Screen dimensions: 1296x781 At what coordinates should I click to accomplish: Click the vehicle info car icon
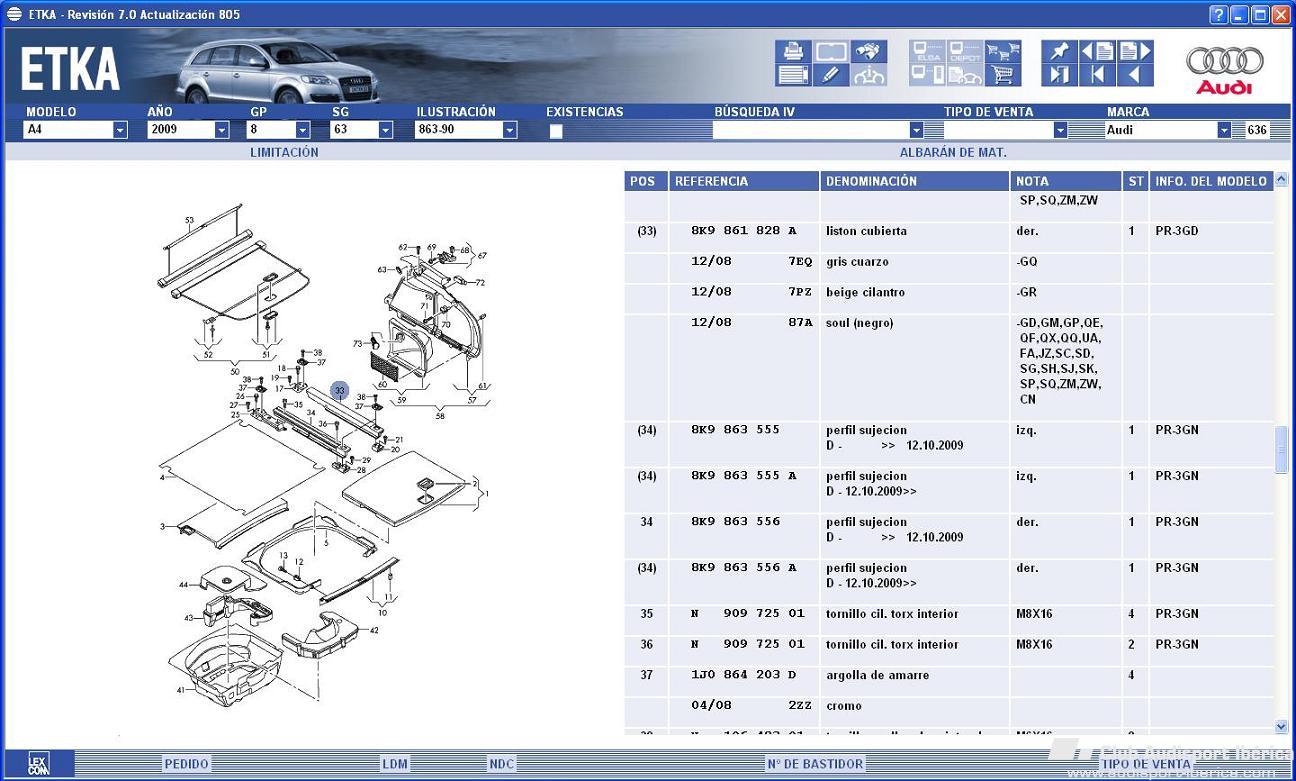(x=869, y=75)
